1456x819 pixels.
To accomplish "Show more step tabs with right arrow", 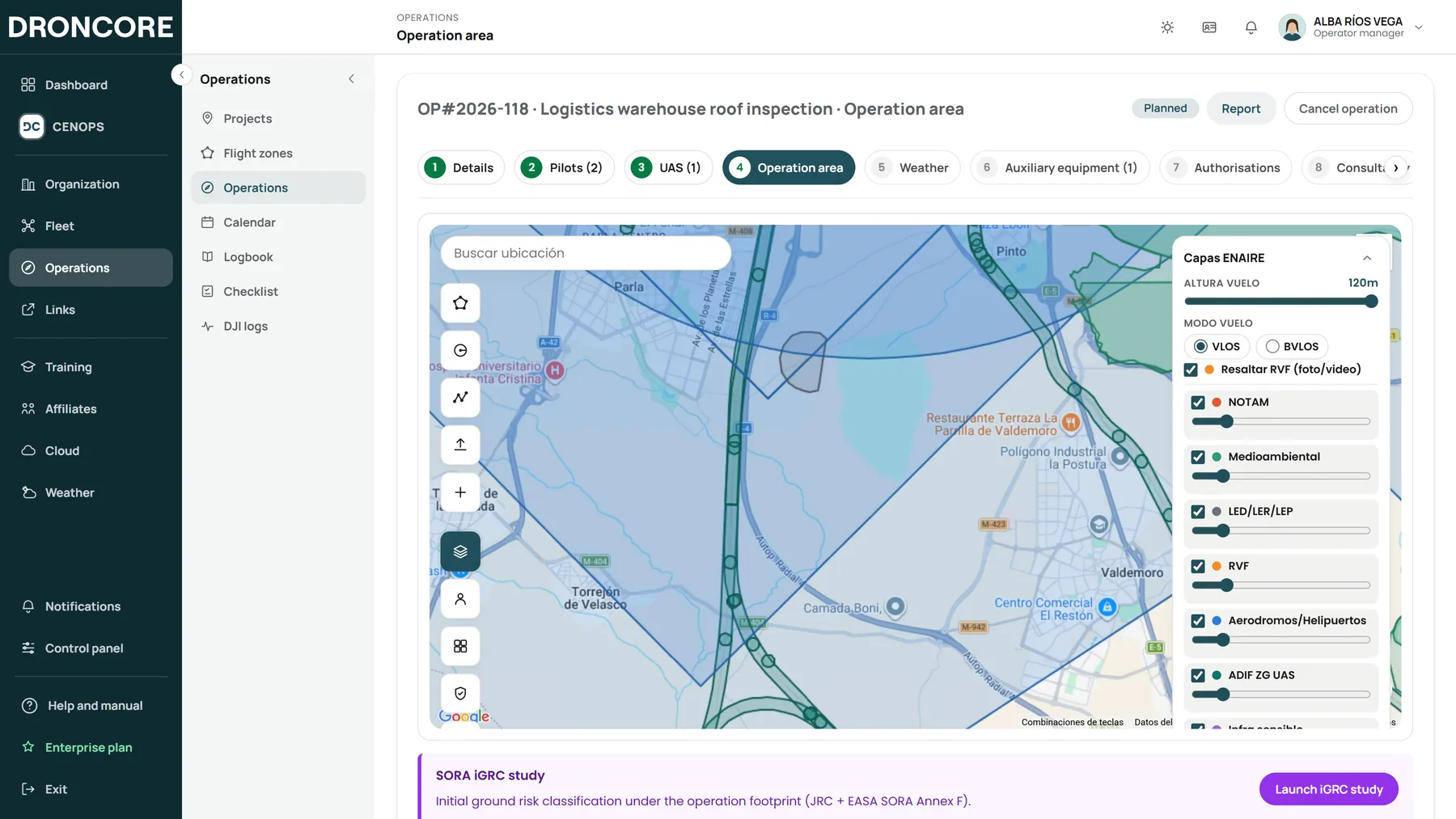I will (x=1396, y=168).
